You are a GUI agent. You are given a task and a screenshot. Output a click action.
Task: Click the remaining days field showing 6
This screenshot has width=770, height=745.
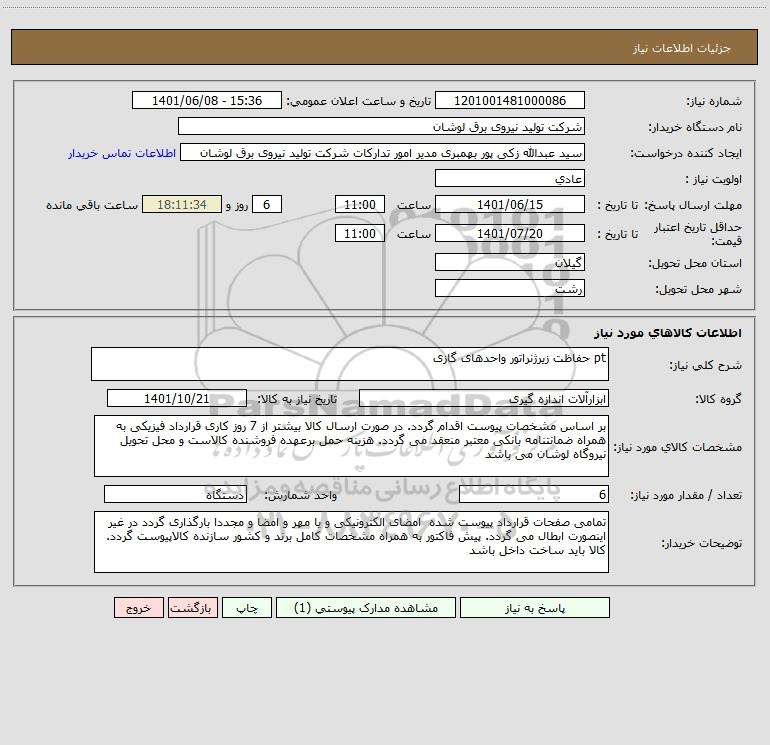pos(267,204)
